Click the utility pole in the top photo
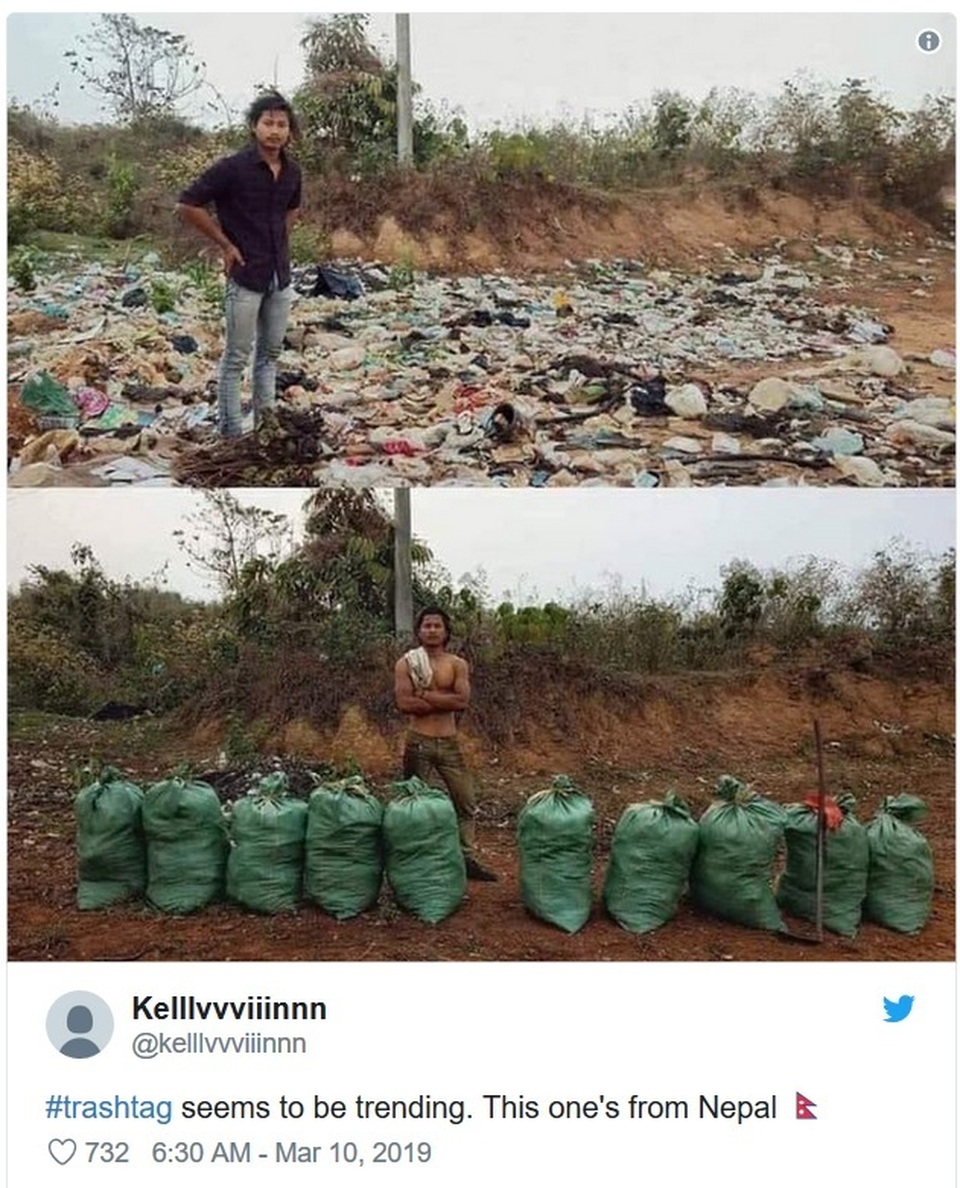 coord(403,90)
